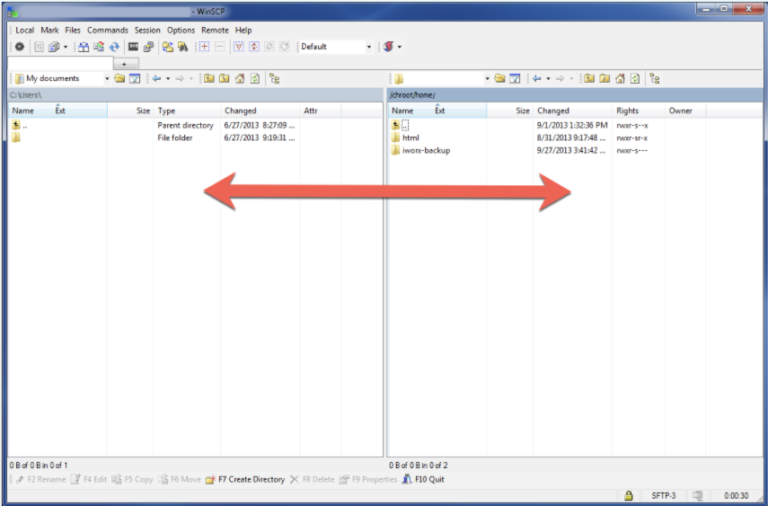Open terminal console icon in toolbar
Image resolution: width=768 pixels, height=506 pixels.
click(134, 47)
